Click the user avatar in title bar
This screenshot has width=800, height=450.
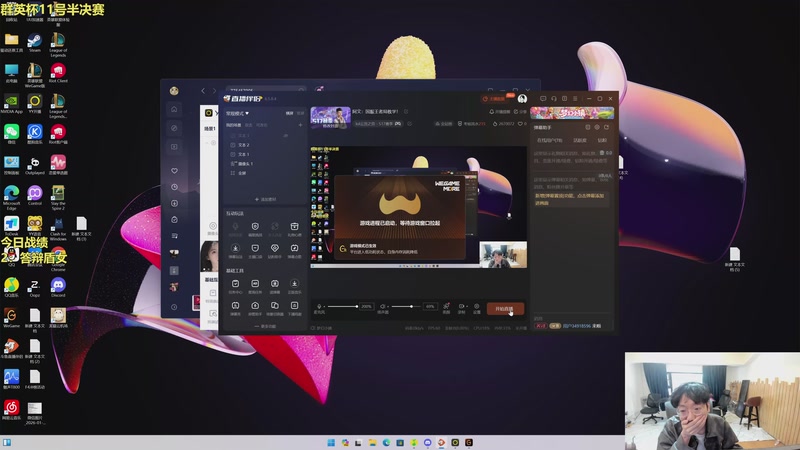[x=522, y=98]
